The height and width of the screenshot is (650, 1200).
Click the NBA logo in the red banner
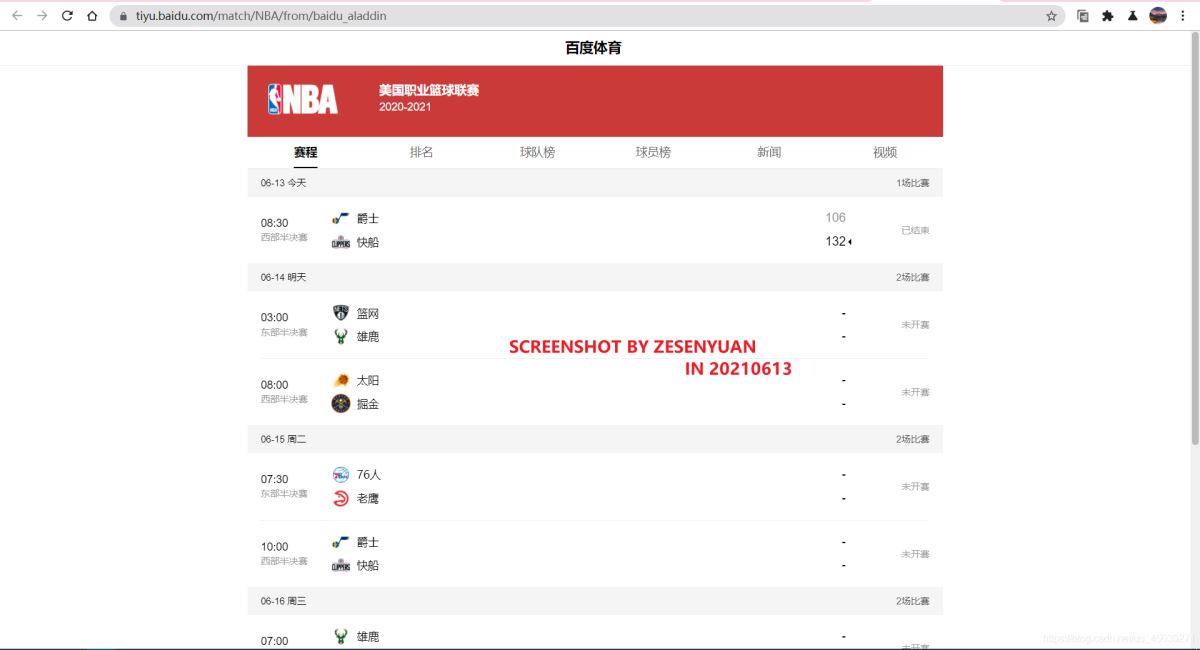click(303, 99)
